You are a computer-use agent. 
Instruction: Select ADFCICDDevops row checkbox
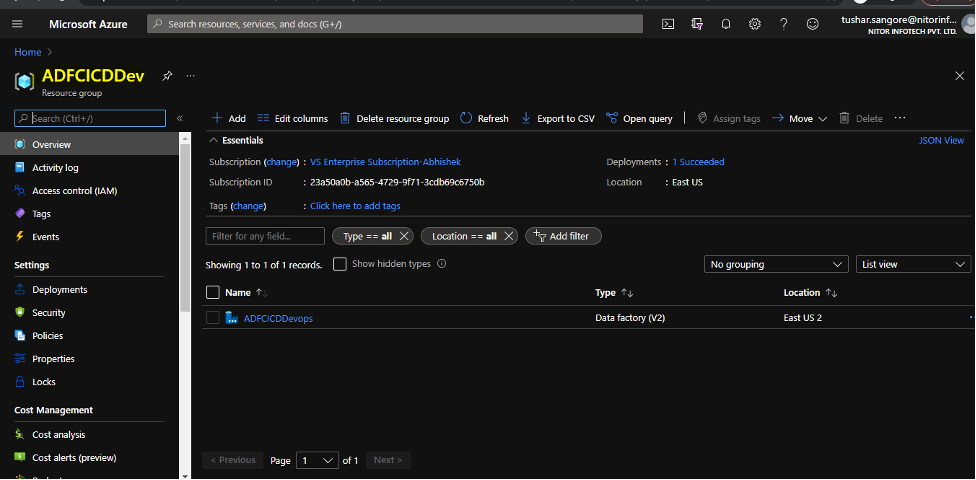pos(213,318)
